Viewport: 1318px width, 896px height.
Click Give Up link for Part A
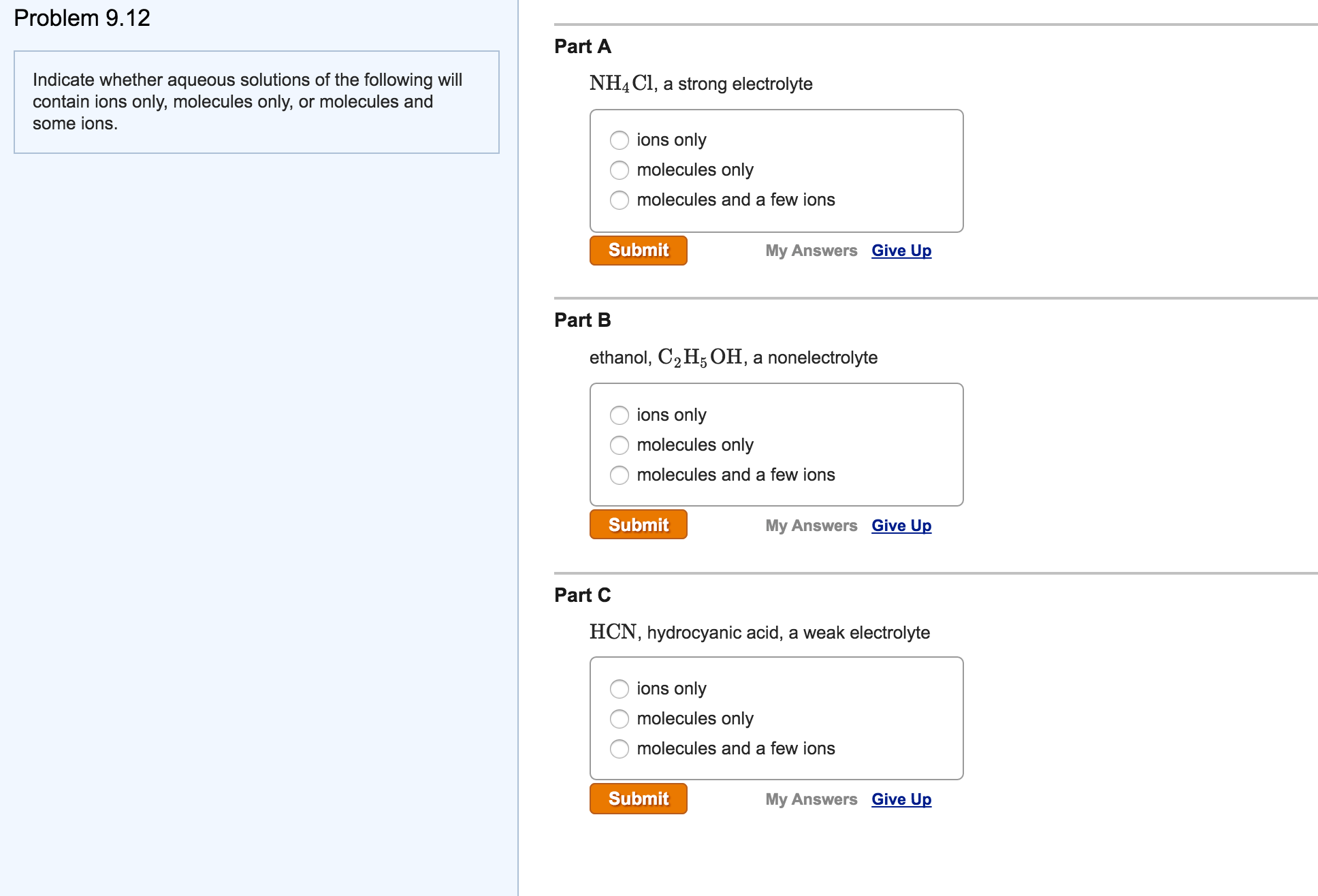(x=901, y=251)
